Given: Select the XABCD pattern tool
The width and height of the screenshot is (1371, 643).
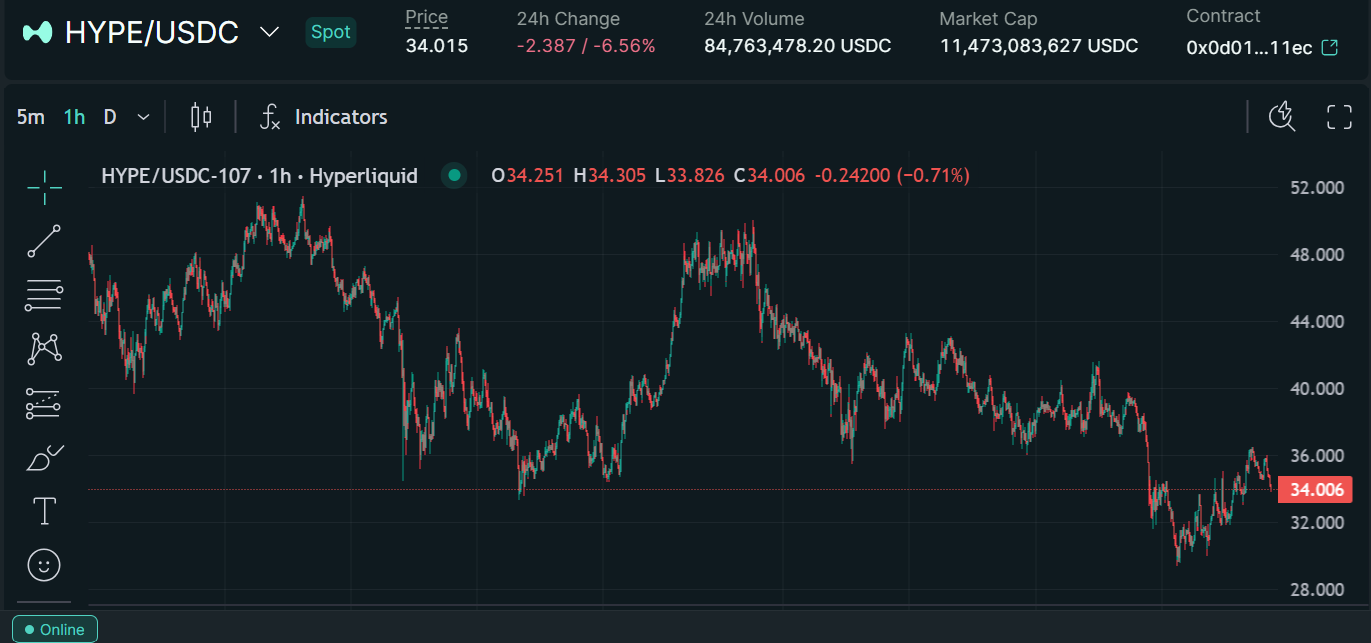Looking at the screenshot, I should (44, 349).
